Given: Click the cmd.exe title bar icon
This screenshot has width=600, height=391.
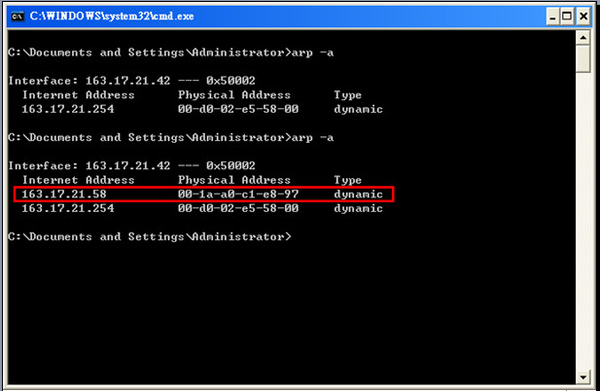Looking at the screenshot, I should (x=18, y=16).
